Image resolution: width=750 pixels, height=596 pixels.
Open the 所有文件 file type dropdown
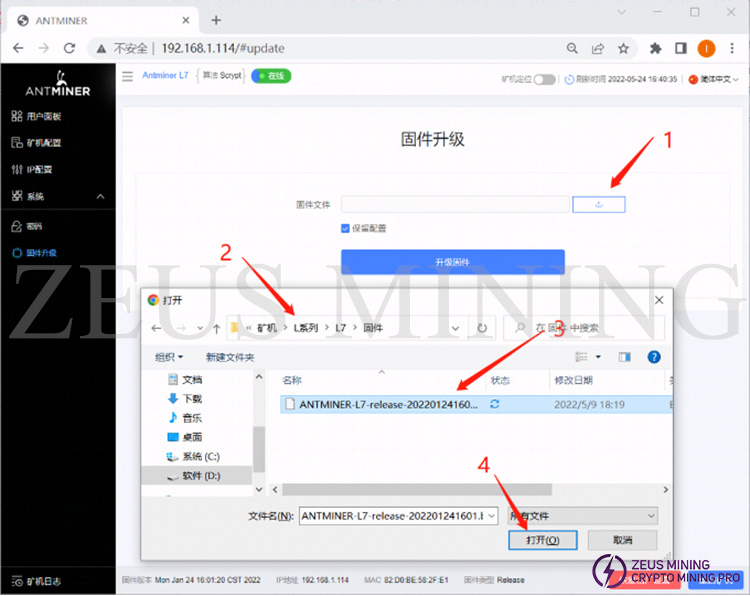pos(582,515)
